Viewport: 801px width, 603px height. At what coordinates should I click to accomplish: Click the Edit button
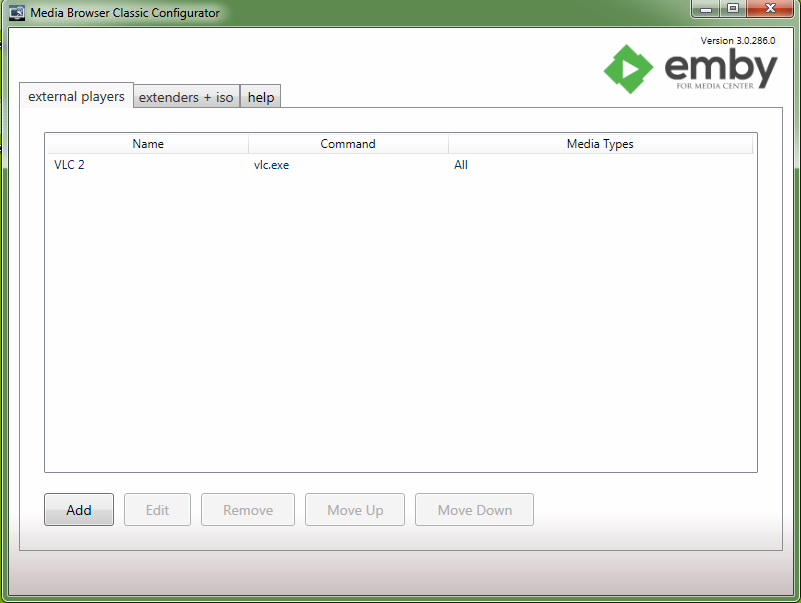click(x=157, y=509)
